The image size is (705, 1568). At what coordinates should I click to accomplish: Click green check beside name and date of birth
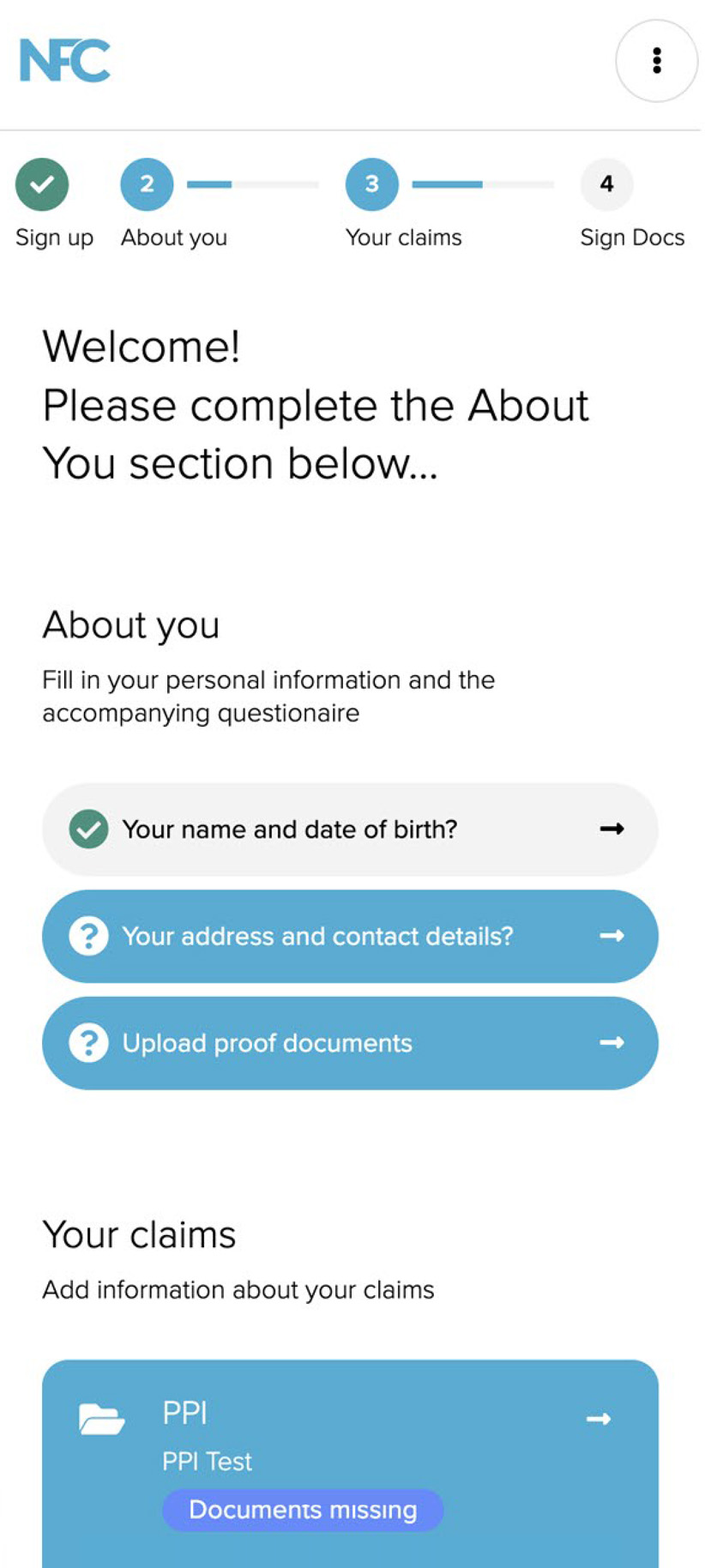coord(88,829)
